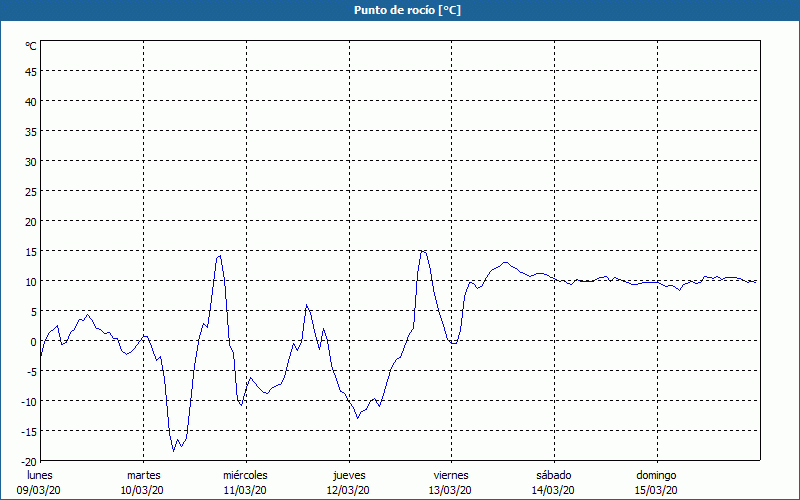Click the chart title Punto de rocío

point(399,10)
